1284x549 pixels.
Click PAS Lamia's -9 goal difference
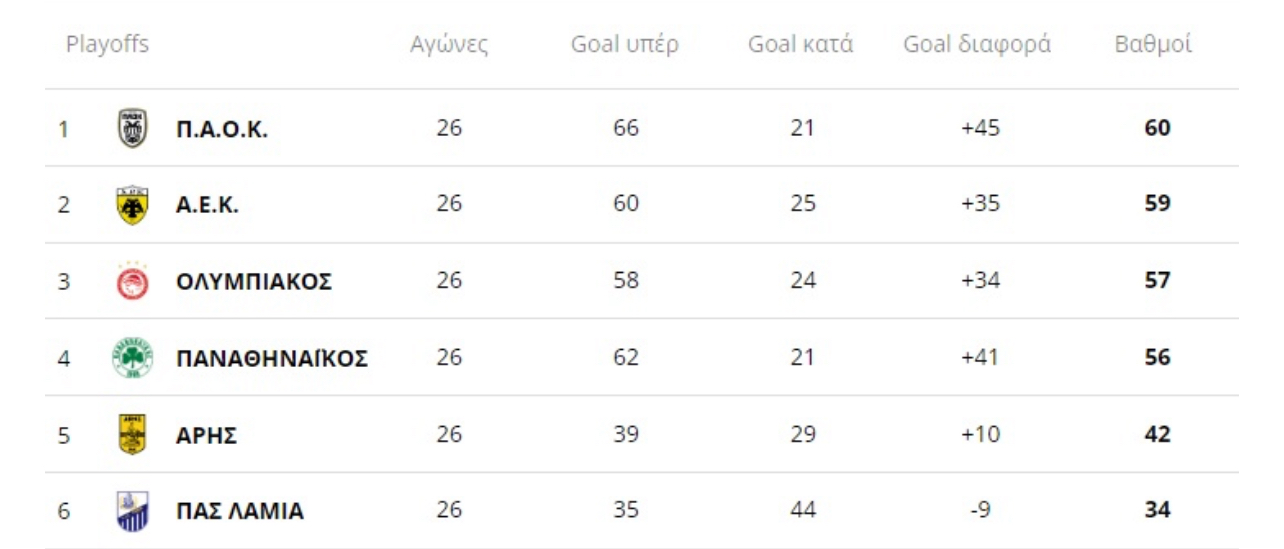(x=980, y=511)
